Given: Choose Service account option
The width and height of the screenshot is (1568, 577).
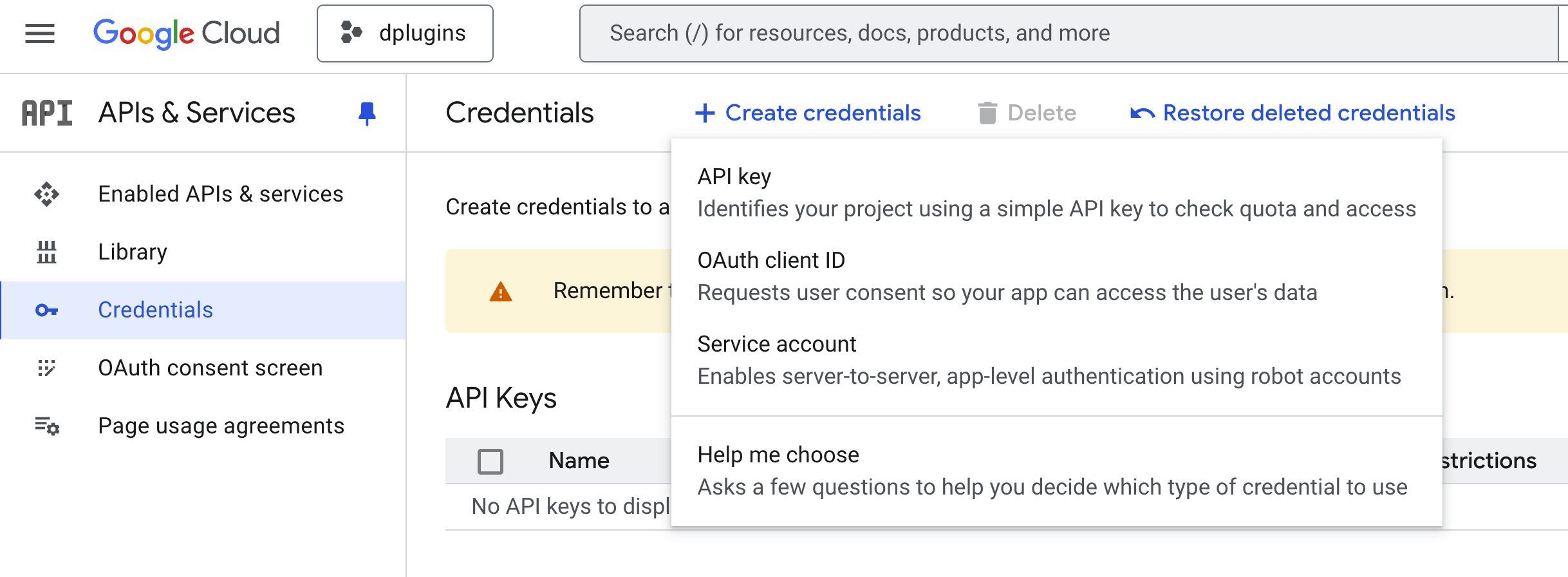Looking at the screenshot, I should [1056, 360].
